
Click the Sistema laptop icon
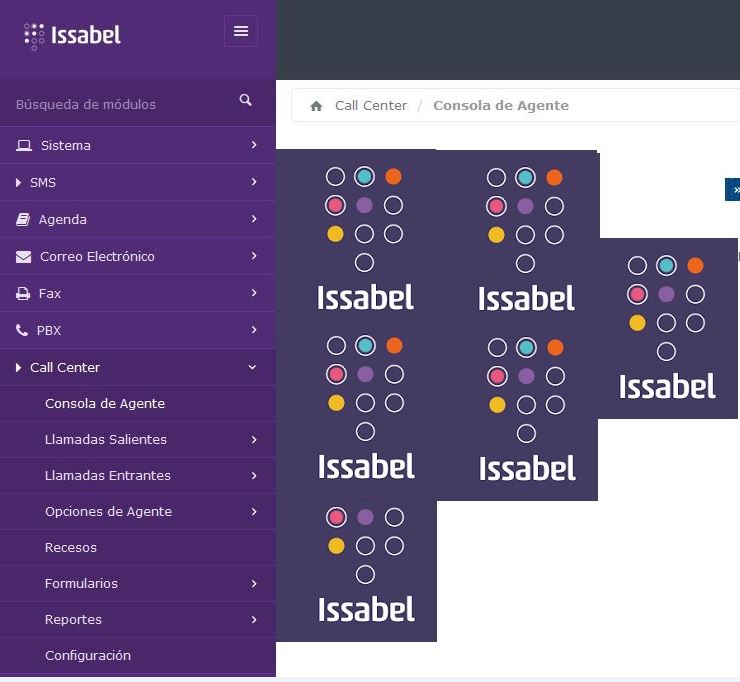point(24,145)
